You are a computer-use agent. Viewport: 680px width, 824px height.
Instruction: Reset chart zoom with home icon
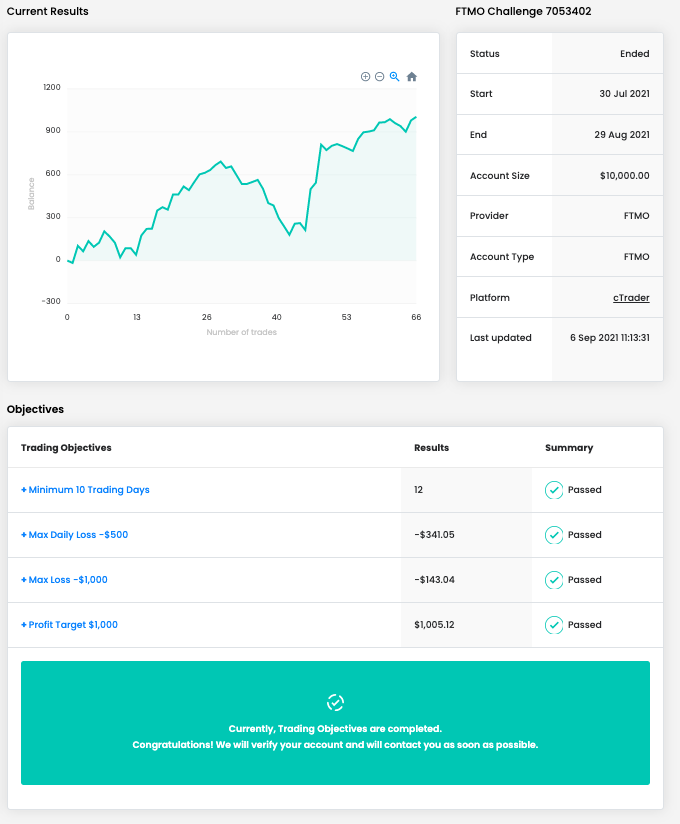tap(411, 77)
